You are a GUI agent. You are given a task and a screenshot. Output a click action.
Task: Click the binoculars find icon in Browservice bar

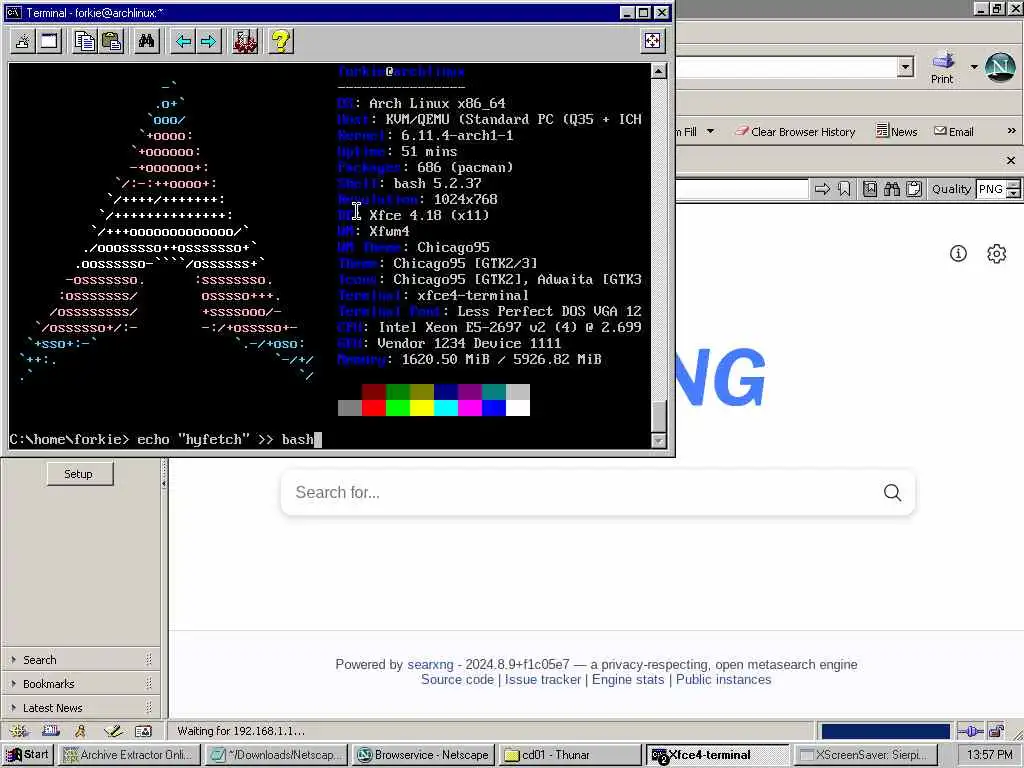[892, 189]
